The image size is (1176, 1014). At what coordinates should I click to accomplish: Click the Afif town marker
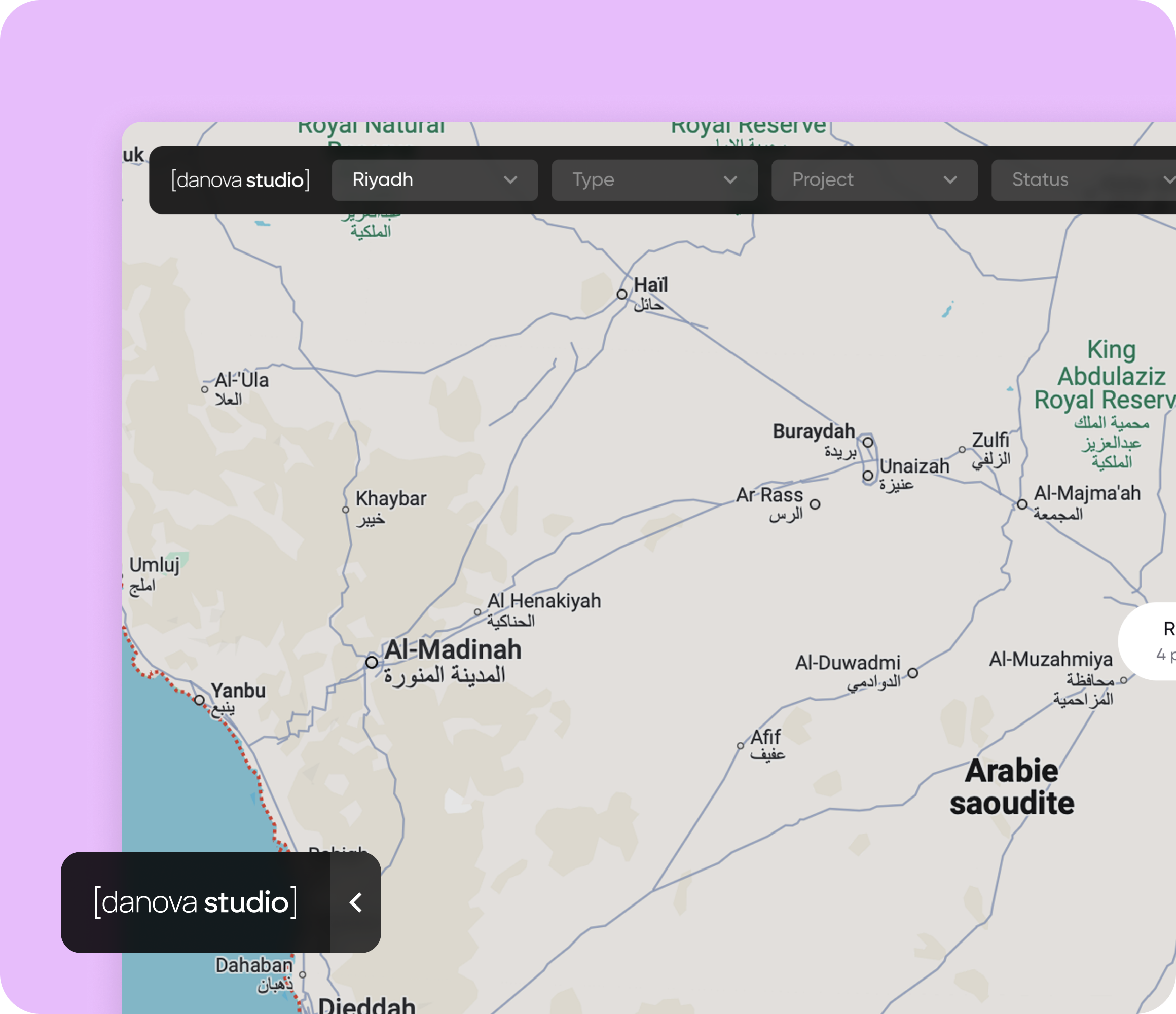[x=740, y=746]
